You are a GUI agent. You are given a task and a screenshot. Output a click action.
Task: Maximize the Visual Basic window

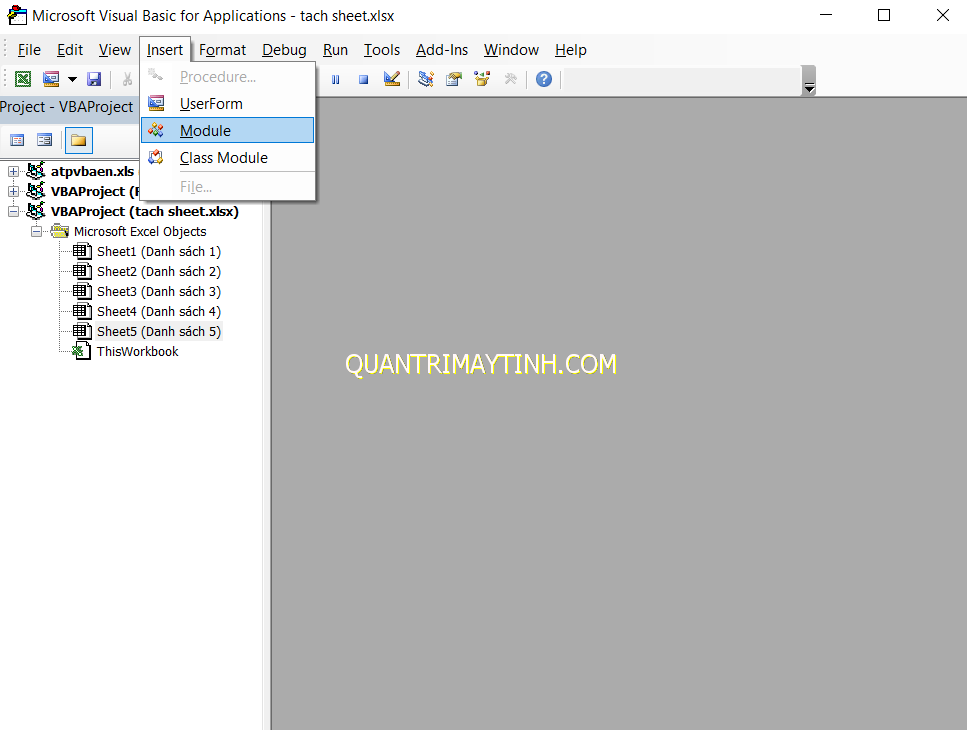pos(884,15)
